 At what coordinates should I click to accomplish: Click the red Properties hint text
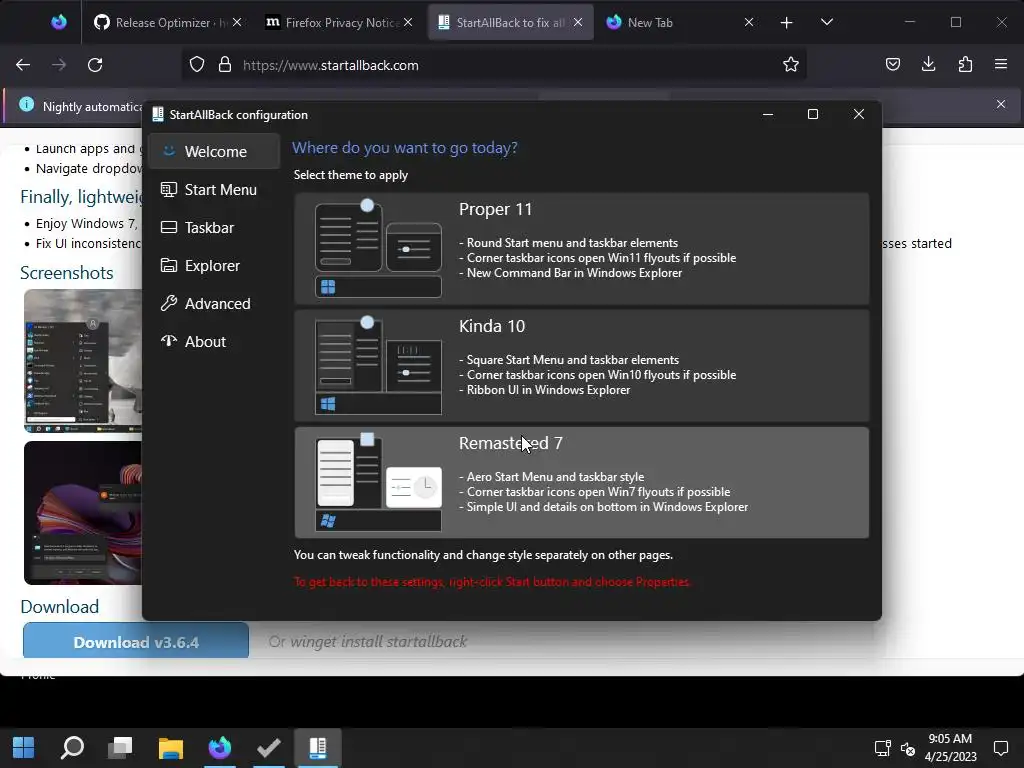tap(492, 581)
